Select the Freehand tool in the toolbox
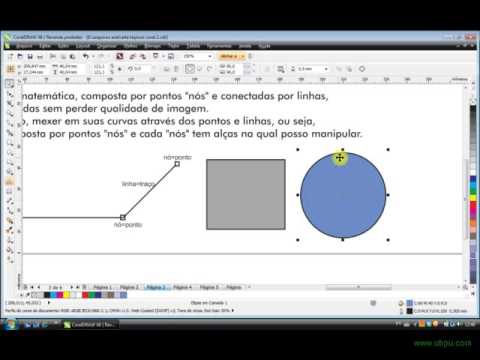 click(x=10, y=124)
